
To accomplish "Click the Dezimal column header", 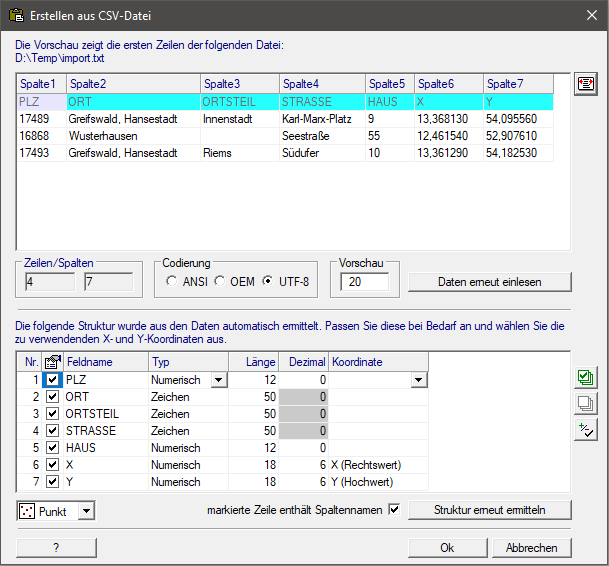I will (304, 362).
